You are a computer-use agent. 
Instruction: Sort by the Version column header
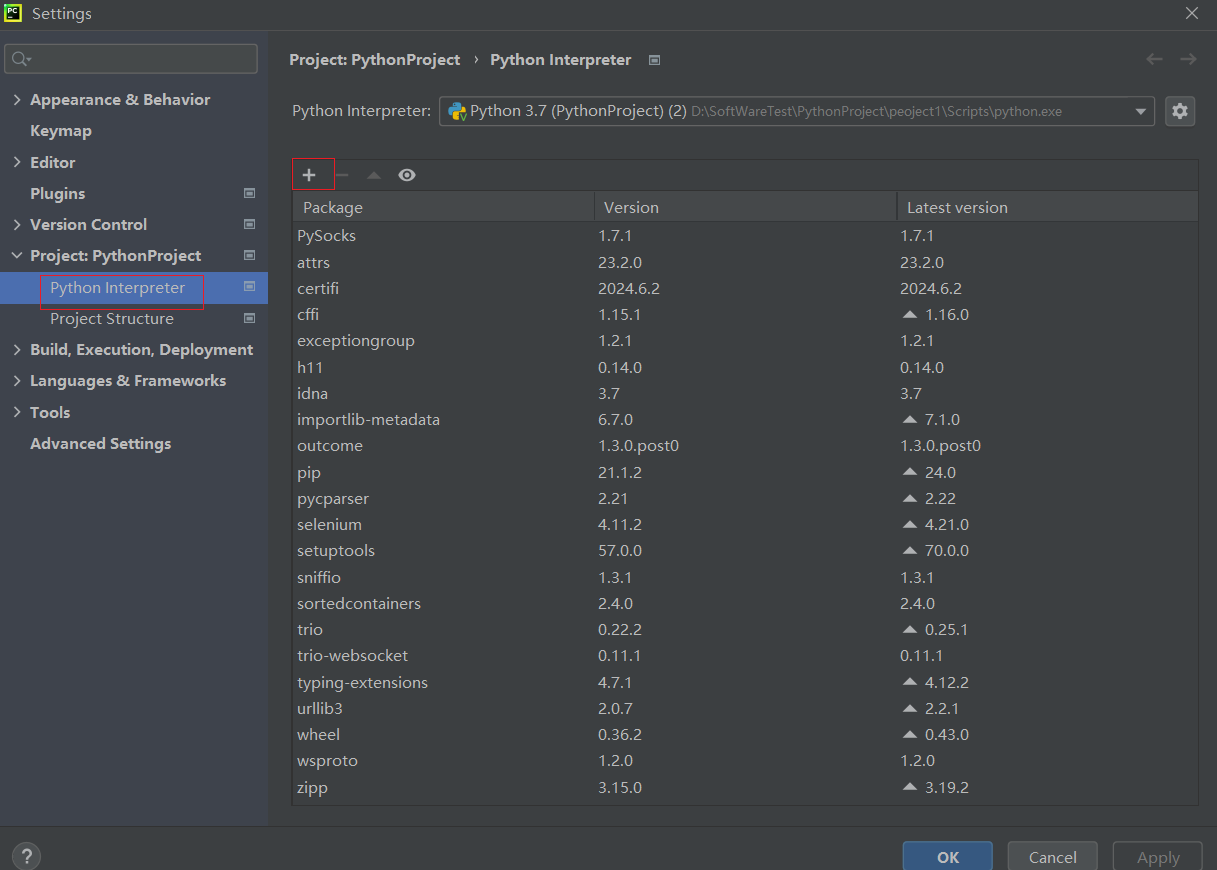[x=745, y=207]
